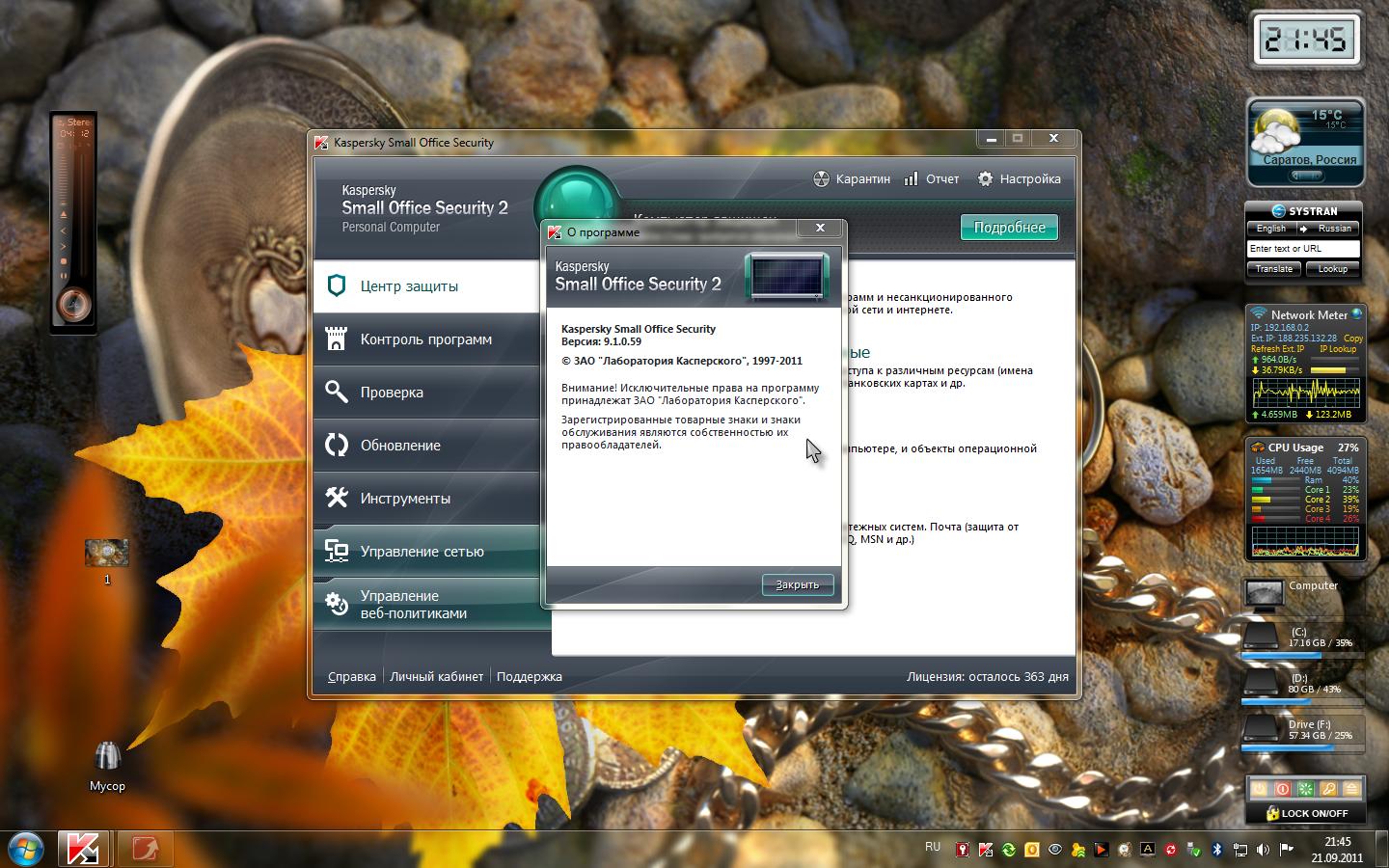Minimize the Kaspersky Small Office Security window
This screenshot has height=868, width=1389.
[x=991, y=139]
